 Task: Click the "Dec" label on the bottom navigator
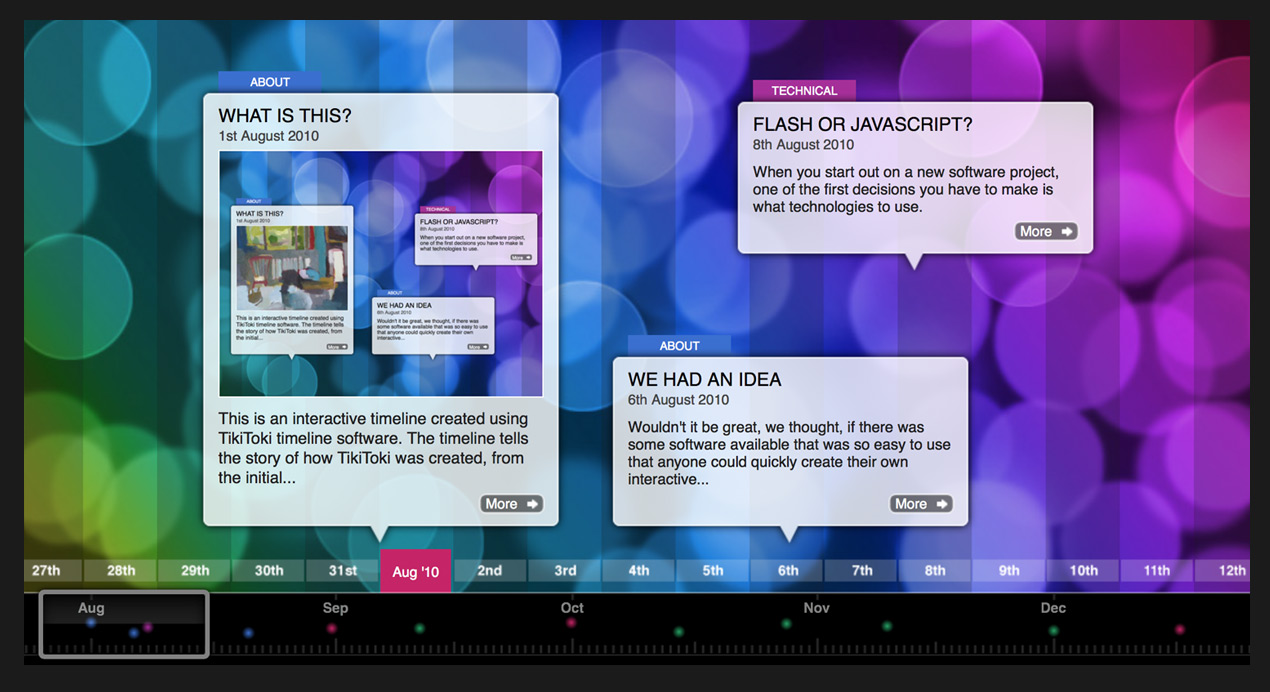tap(1052, 607)
